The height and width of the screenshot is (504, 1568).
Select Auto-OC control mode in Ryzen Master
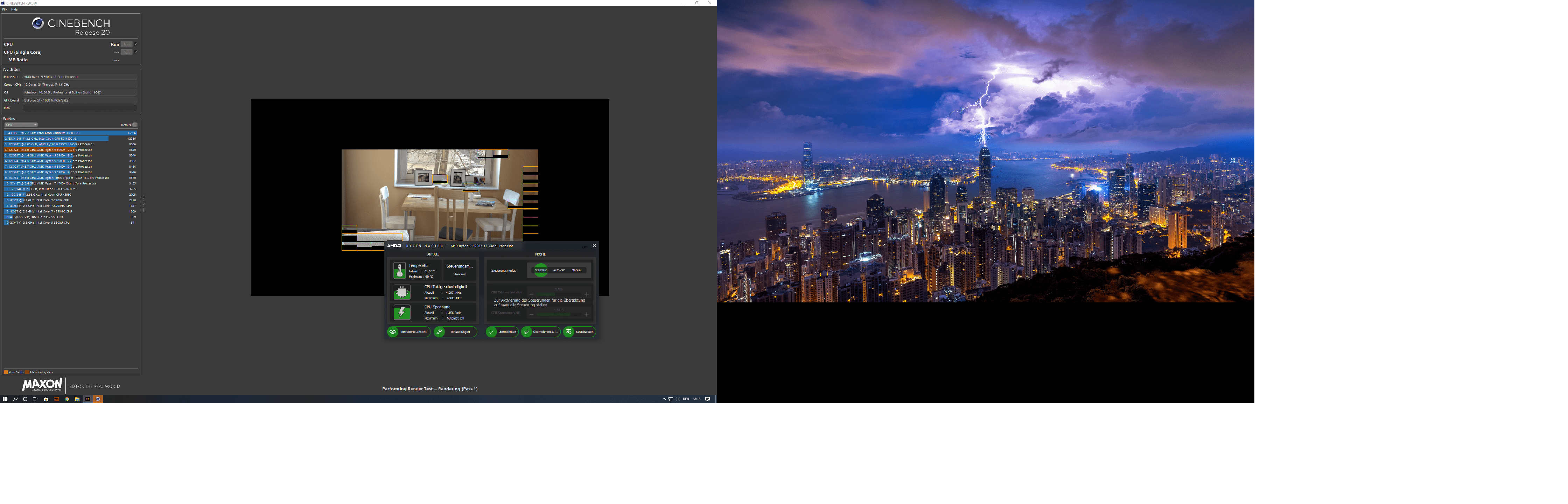pyautogui.click(x=559, y=270)
